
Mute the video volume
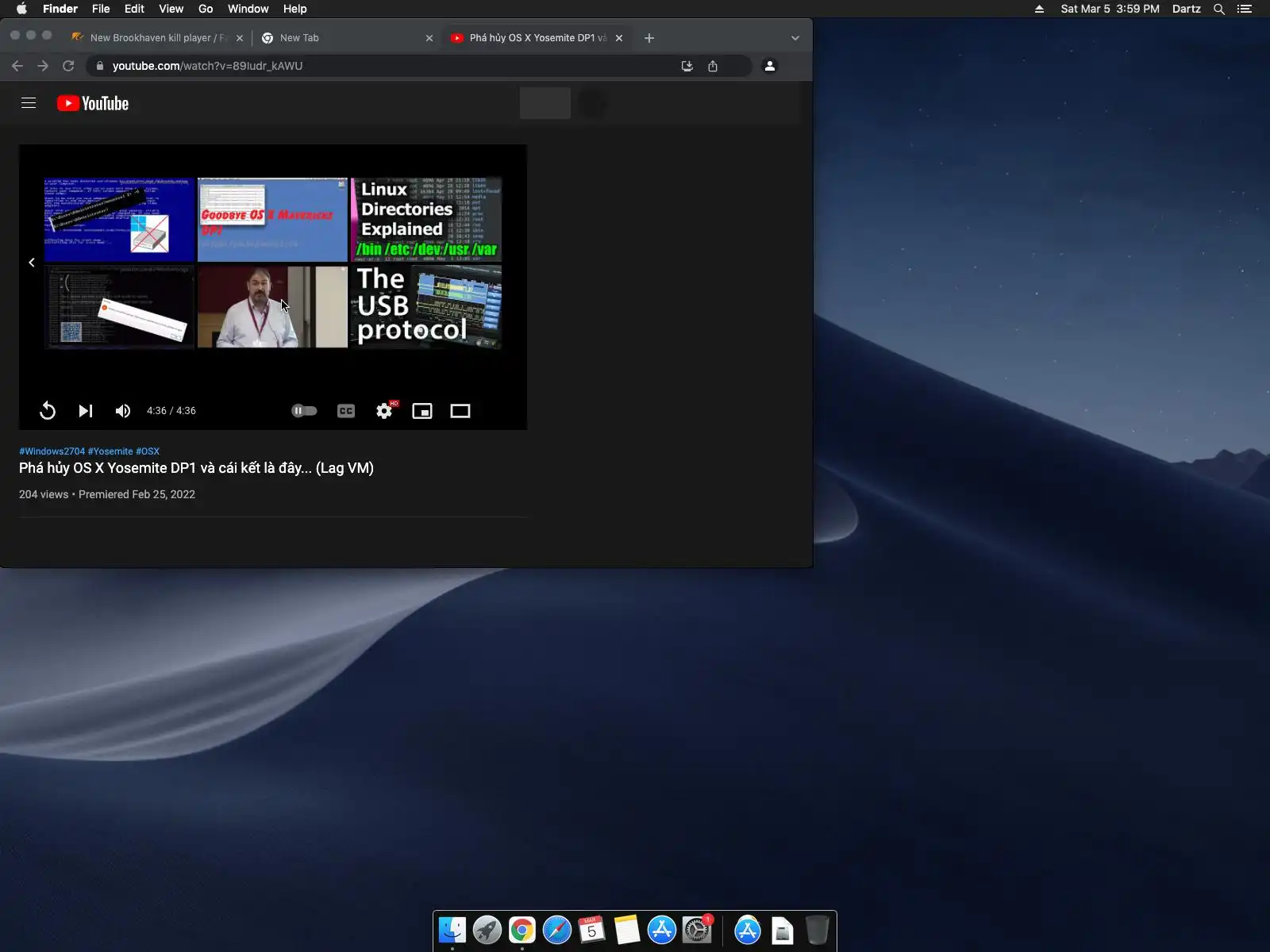click(x=123, y=411)
